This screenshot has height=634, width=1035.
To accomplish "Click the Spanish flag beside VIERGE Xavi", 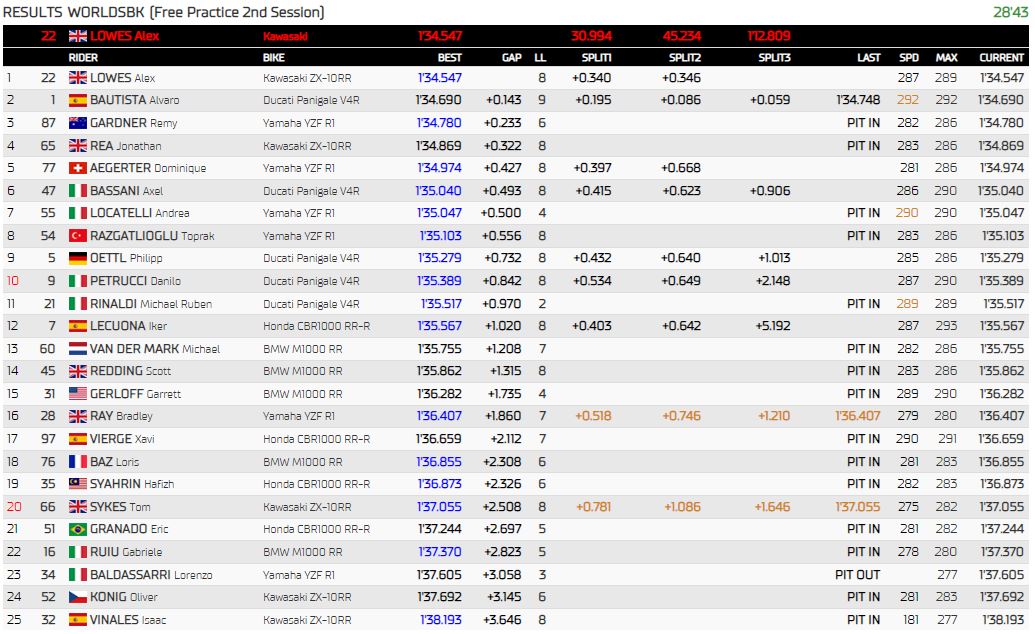I will click(78, 439).
